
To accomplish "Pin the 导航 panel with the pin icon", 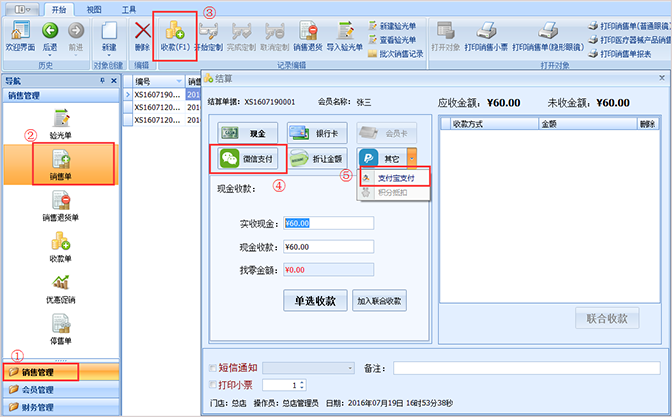I will [x=102, y=81].
